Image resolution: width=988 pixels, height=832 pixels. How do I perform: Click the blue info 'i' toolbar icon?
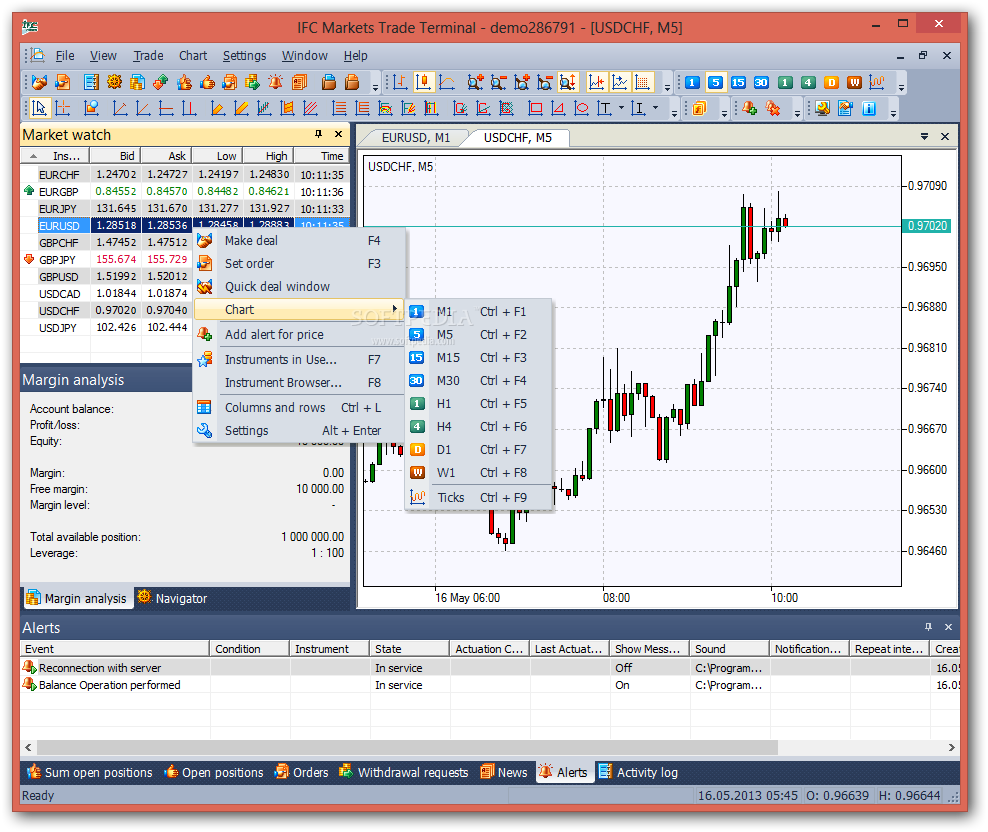pyautogui.click(x=869, y=109)
